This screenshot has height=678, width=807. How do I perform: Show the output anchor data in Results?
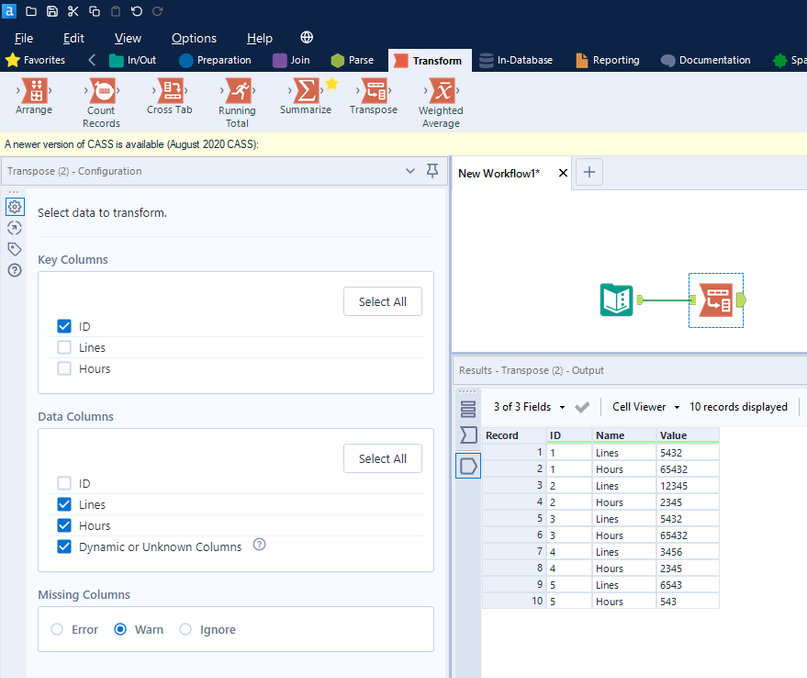click(x=468, y=466)
